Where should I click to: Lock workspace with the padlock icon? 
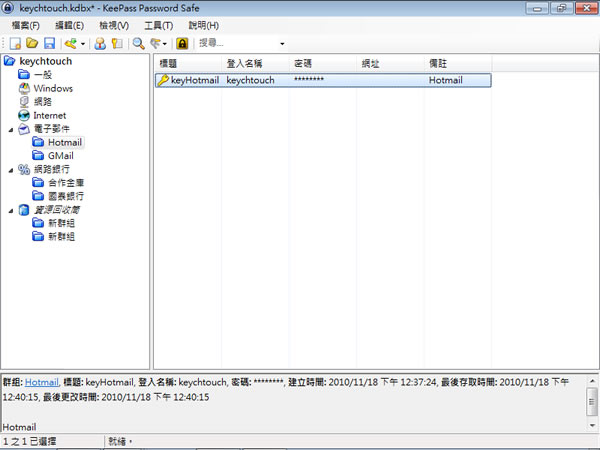(x=182, y=44)
